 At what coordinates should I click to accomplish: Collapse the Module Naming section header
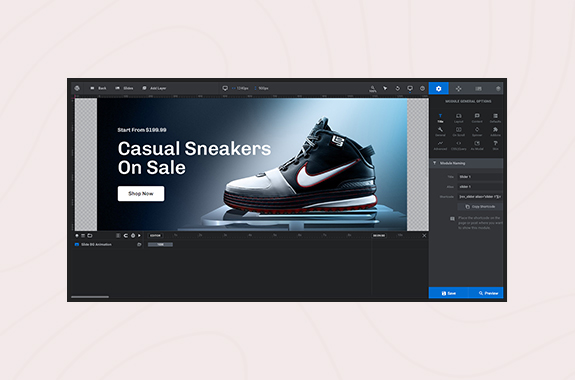coord(466,163)
